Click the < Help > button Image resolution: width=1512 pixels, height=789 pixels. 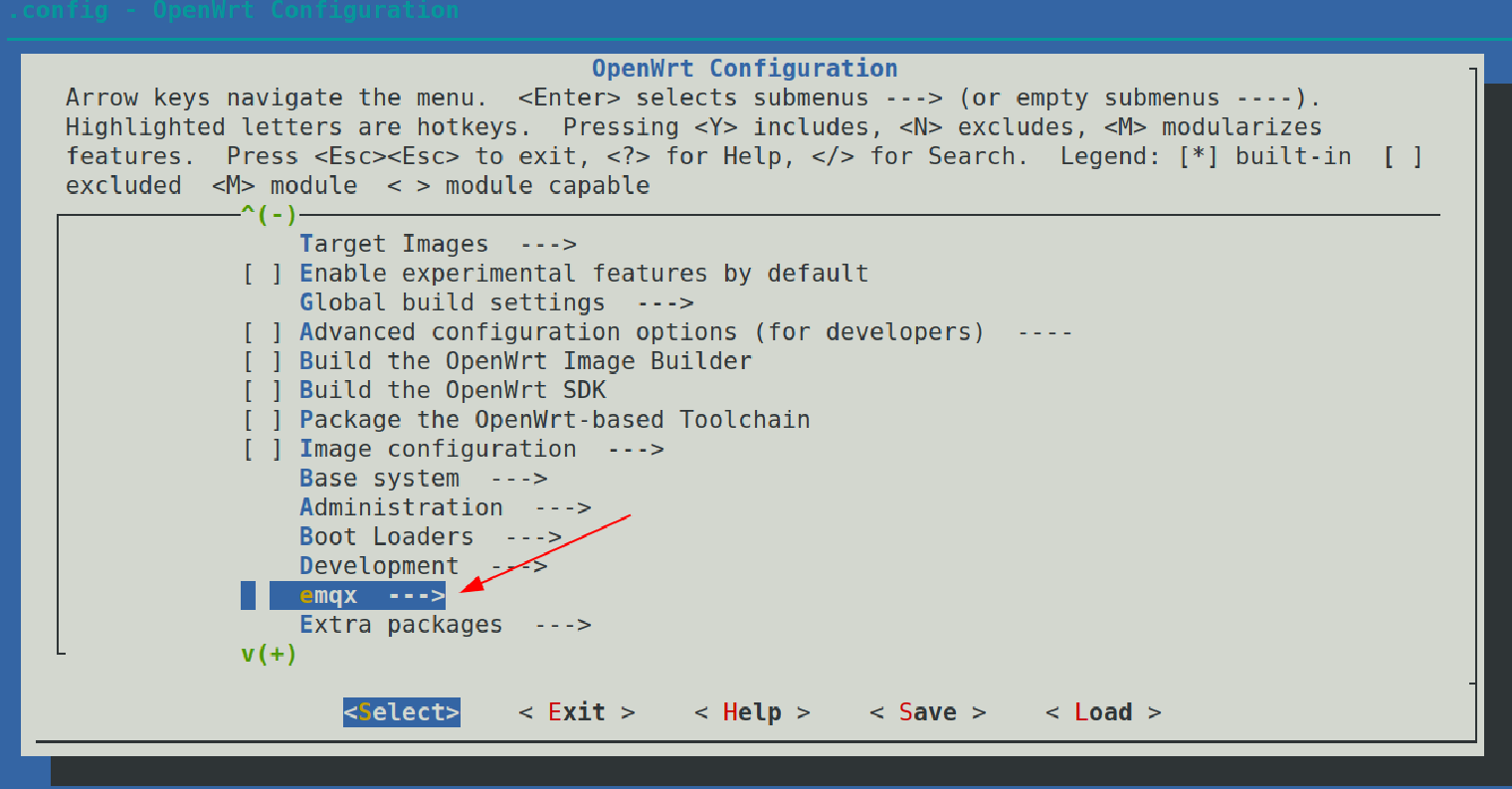(752, 712)
